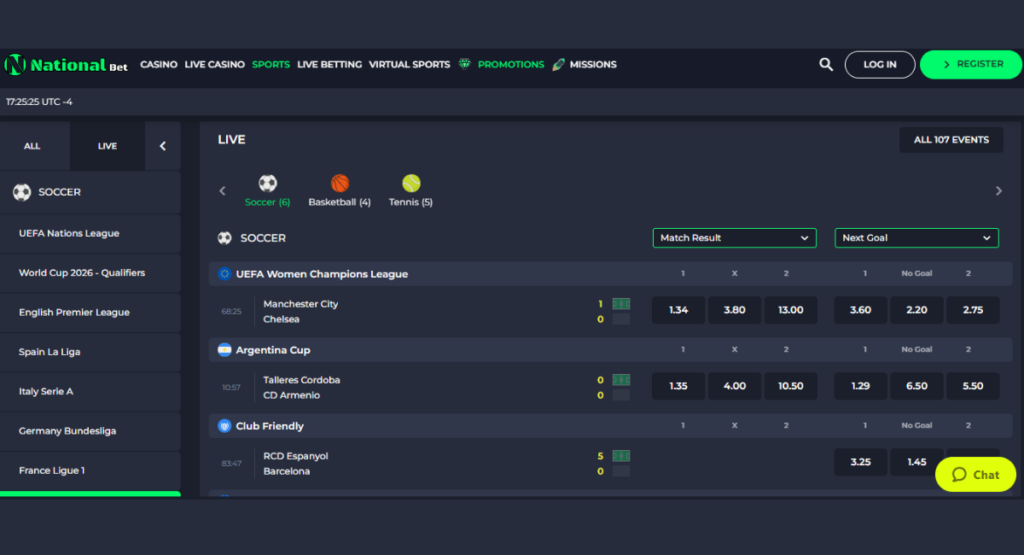Collapse the sidebar with the left chevron

click(x=163, y=146)
